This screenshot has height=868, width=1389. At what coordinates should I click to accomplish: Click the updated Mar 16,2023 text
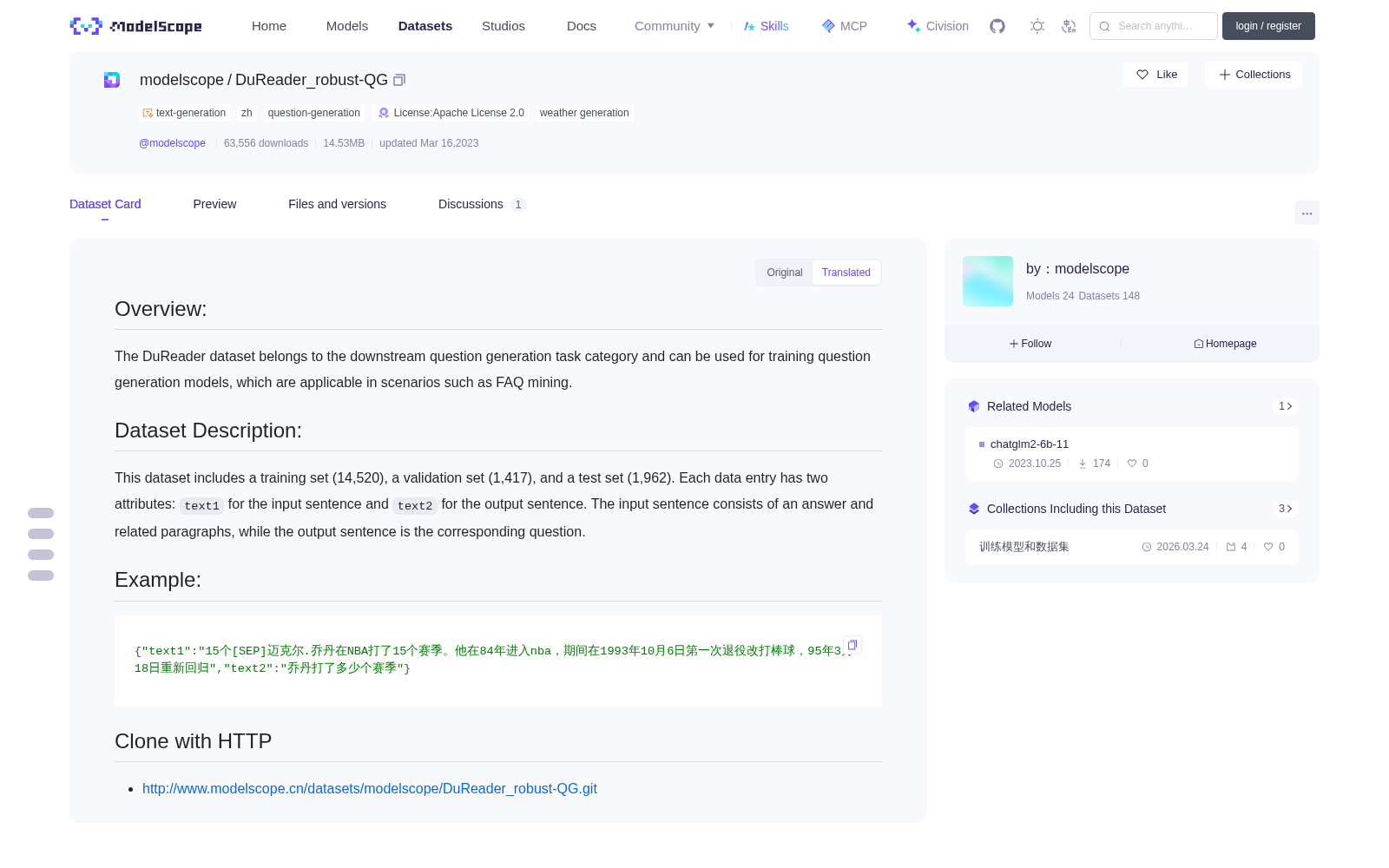429,143
